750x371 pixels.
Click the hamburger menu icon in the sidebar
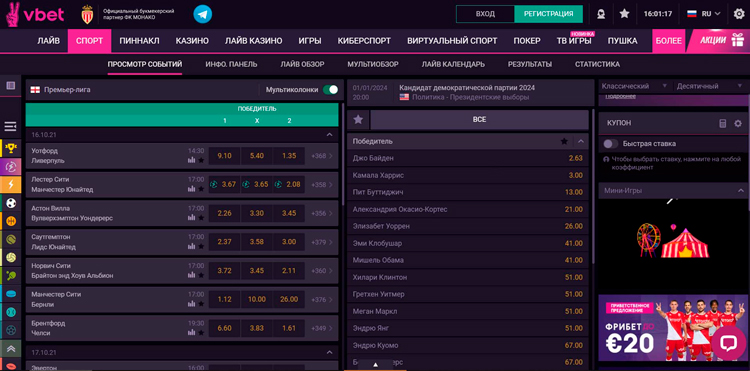[x=11, y=126]
